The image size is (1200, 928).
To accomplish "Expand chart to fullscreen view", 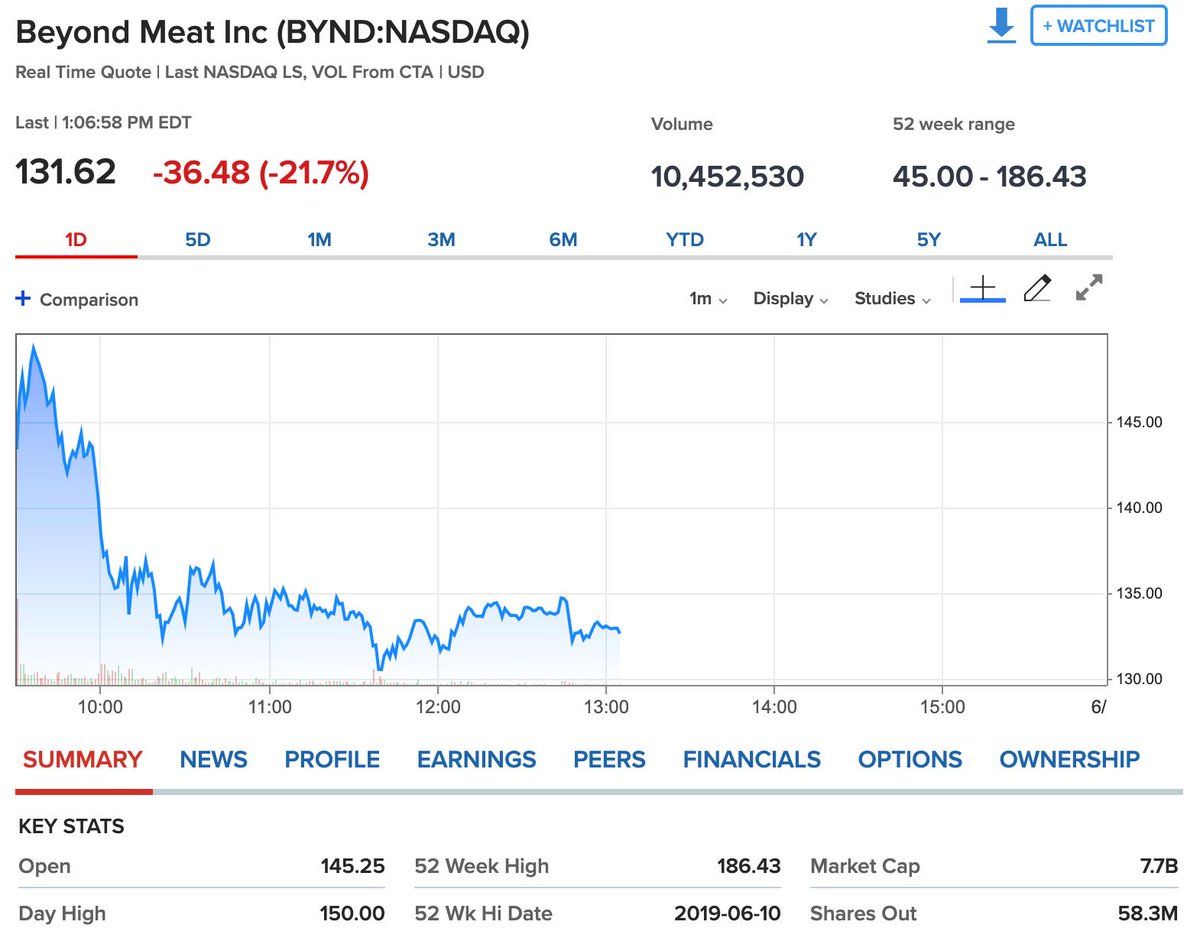I will click(x=1089, y=288).
